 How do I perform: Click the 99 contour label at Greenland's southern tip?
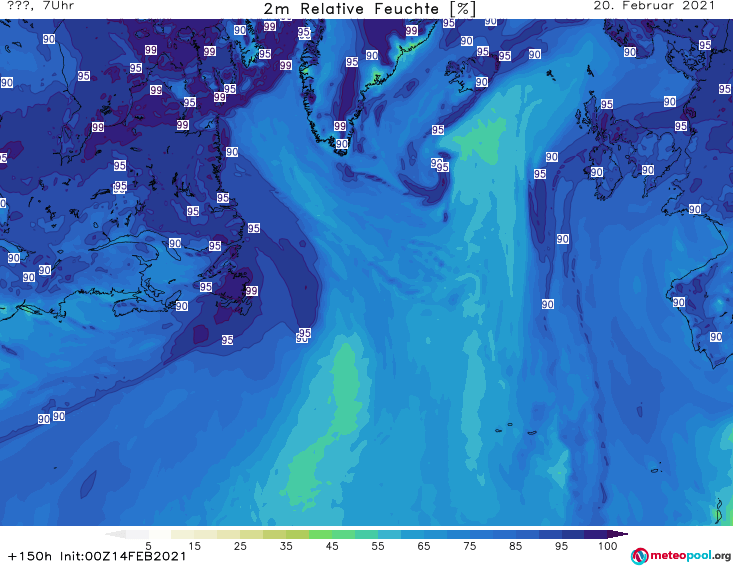coord(340,126)
